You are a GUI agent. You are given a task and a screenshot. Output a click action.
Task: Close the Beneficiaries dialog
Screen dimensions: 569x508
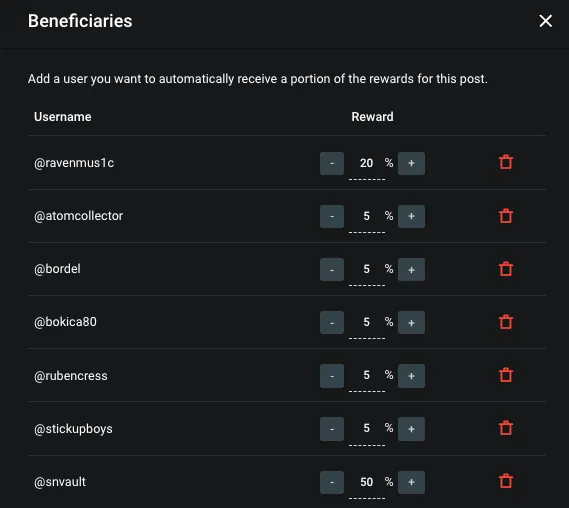[545, 21]
